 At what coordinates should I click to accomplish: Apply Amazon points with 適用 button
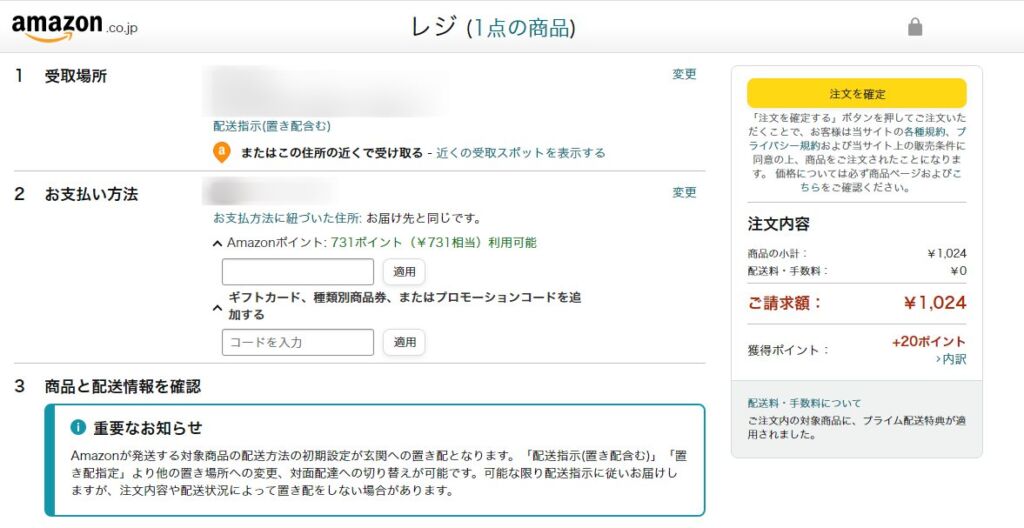tap(404, 272)
